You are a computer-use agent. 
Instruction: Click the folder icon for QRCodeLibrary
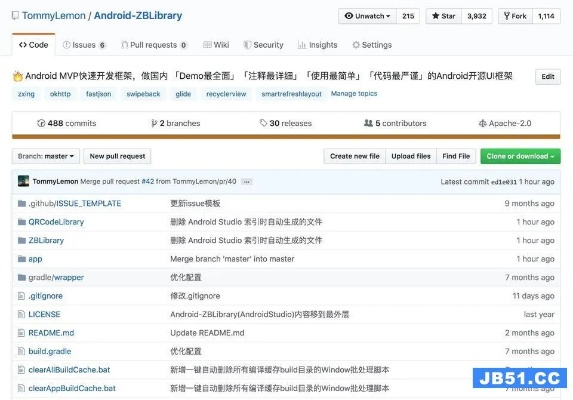click(x=22, y=222)
